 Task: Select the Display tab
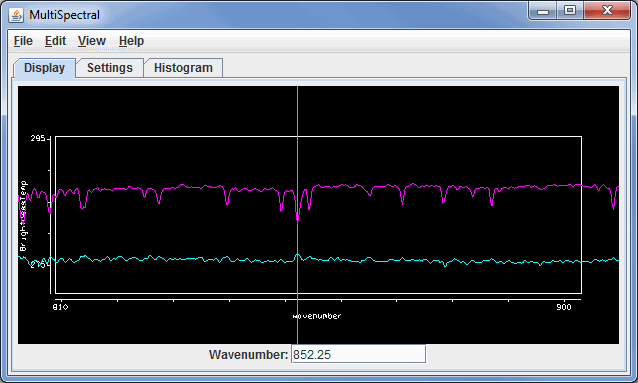44,68
